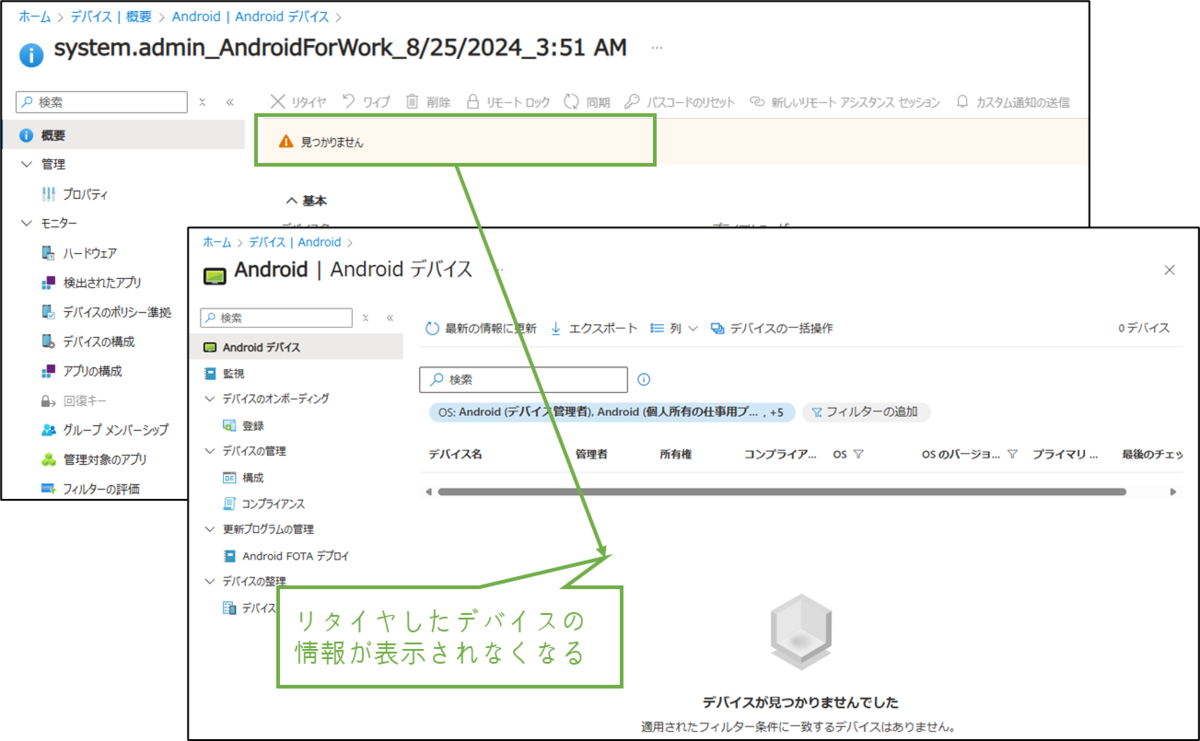Collapse back window sidebar with double chevron
1200x741 pixels.
tap(229, 102)
